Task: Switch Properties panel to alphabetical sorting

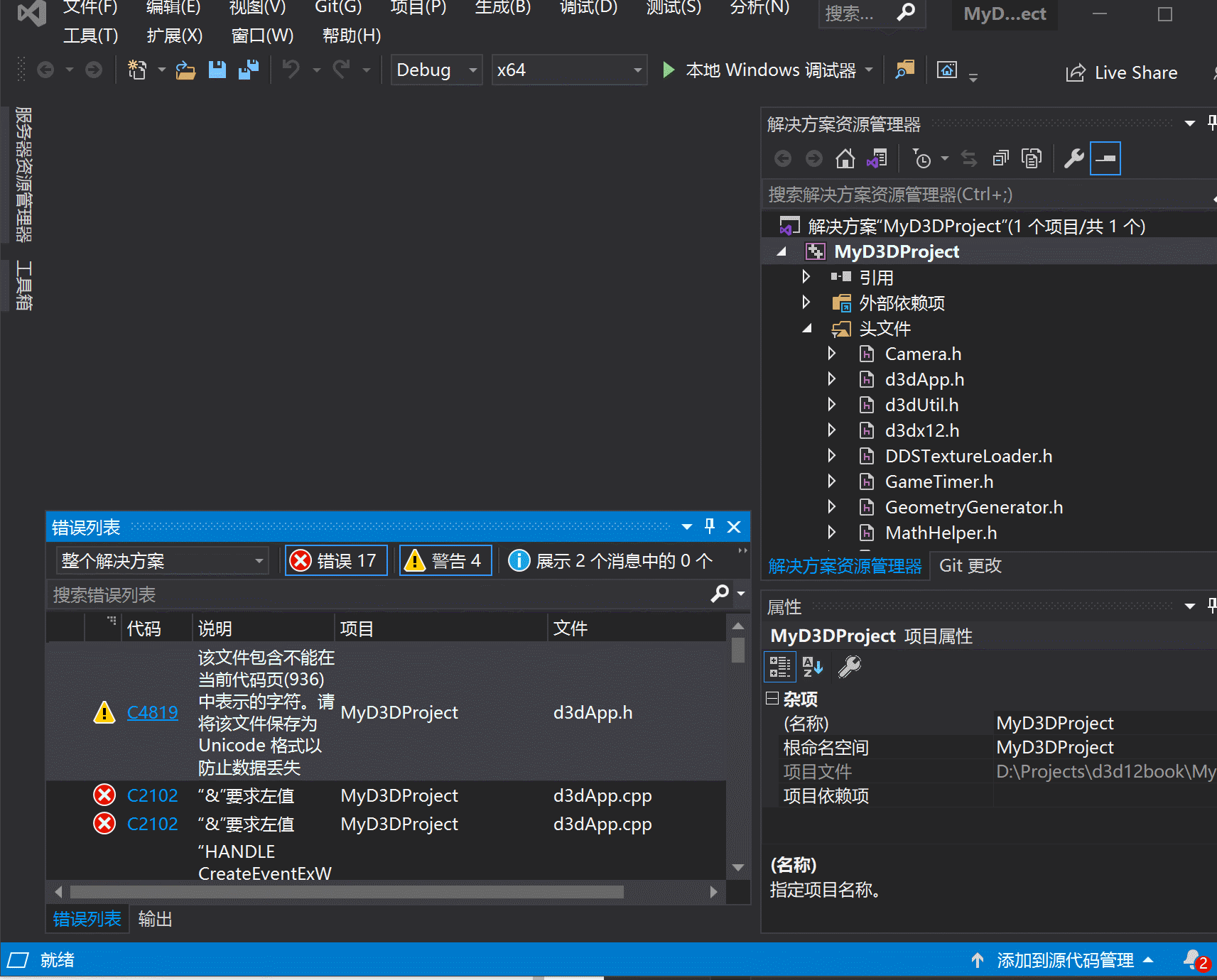Action: tap(813, 666)
